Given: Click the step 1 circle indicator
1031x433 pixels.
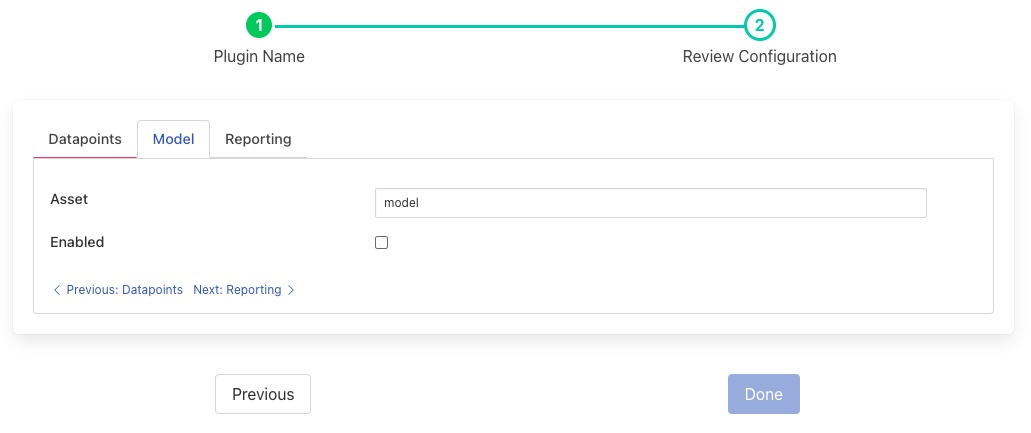Looking at the screenshot, I should click(259, 25).
